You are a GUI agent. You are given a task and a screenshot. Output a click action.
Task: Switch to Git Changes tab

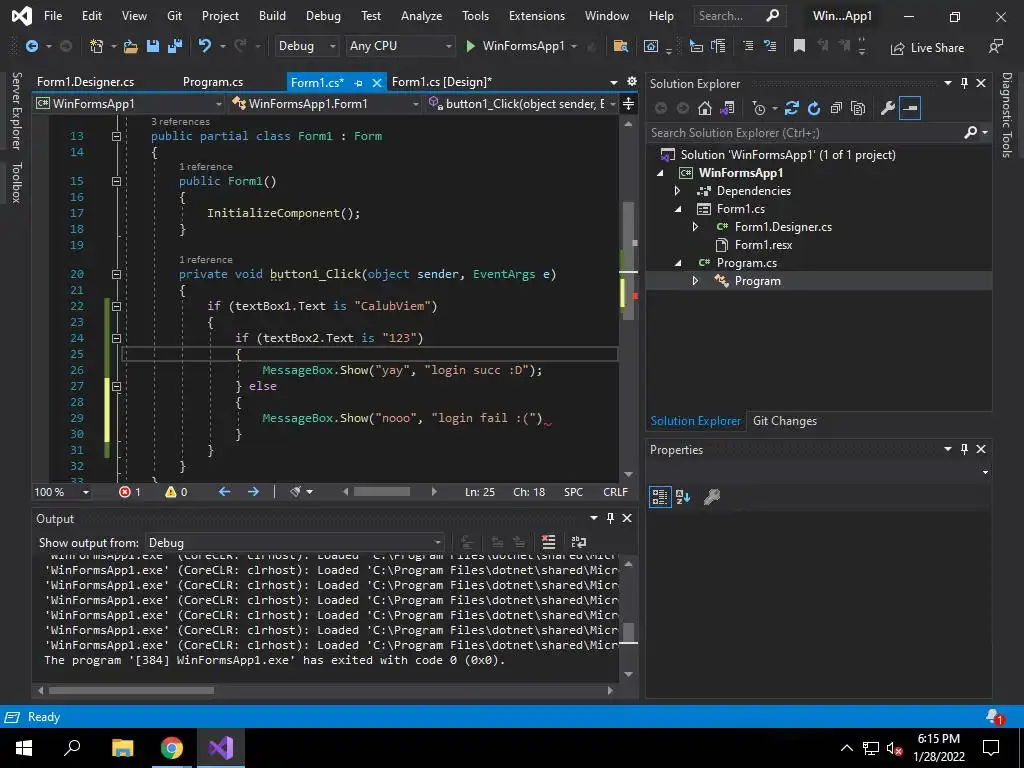pyautogui.click(x=784, y=421)
